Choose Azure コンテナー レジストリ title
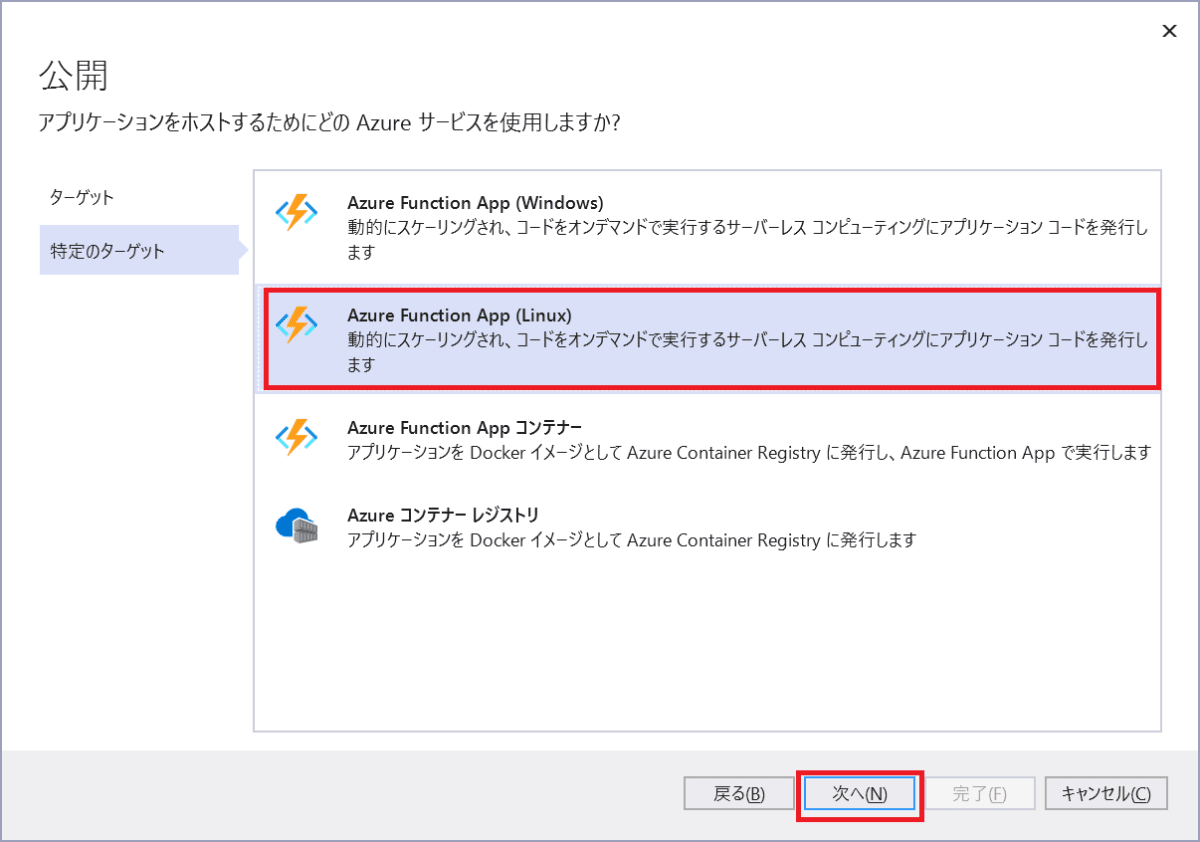This screenshot has height=842, width=1200. pos(443,516)
